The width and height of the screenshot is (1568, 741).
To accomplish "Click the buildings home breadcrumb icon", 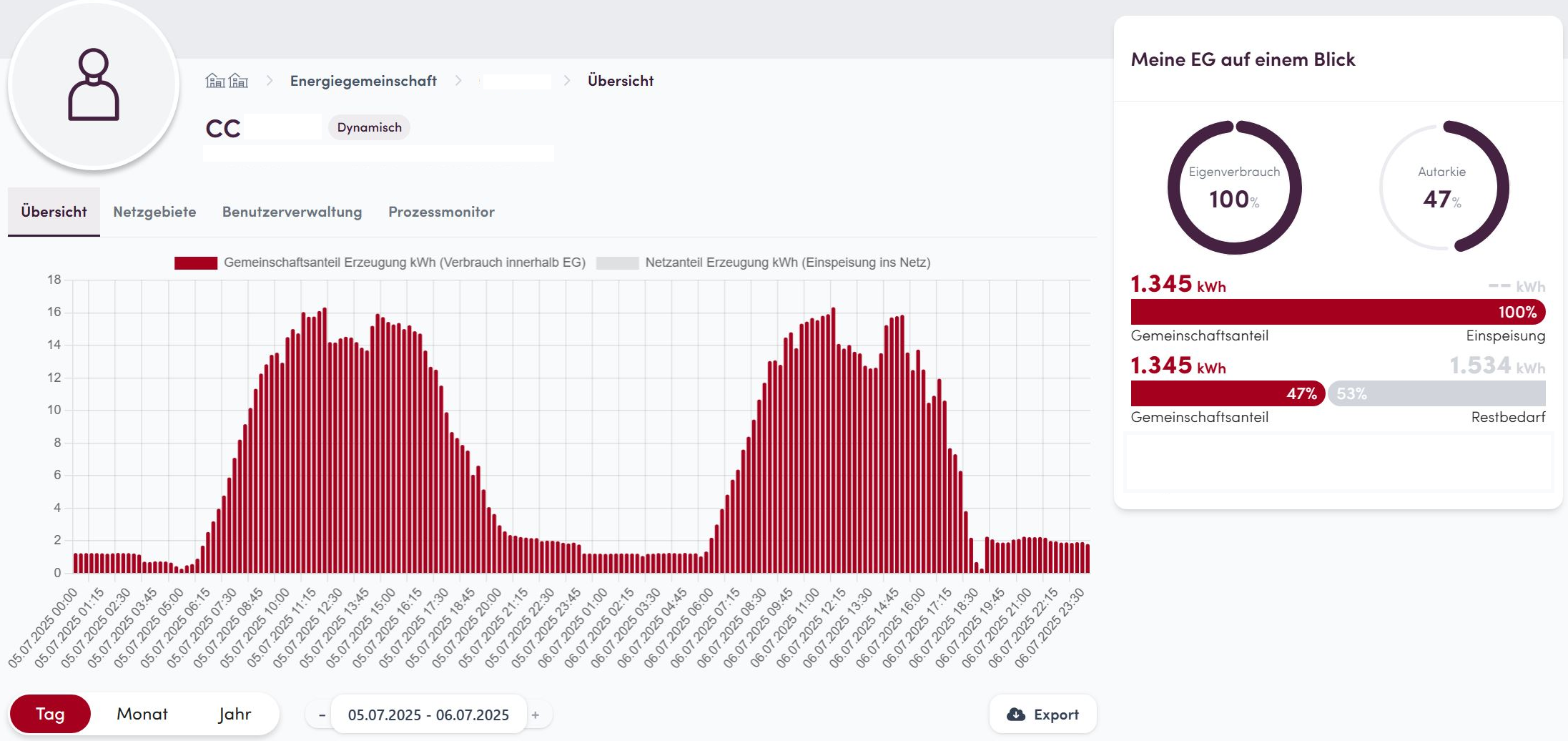I will pos(227,81).
